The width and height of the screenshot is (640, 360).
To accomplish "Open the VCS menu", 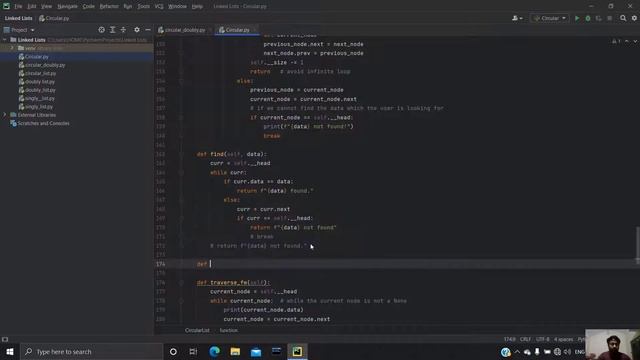I will coord(159,6).
